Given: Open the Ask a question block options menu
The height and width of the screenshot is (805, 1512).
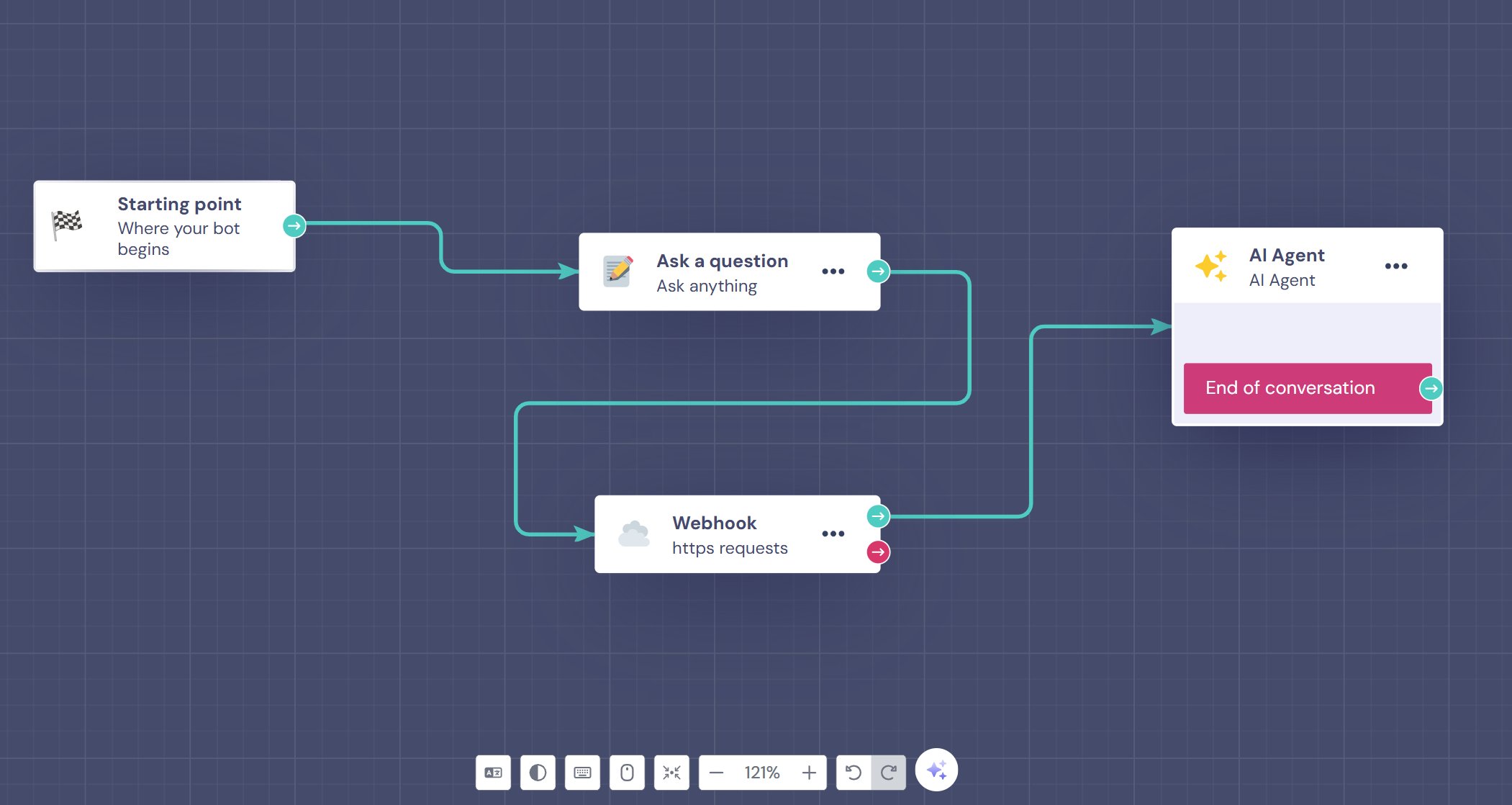Looking at the screenshot, I should pos(833,271).
